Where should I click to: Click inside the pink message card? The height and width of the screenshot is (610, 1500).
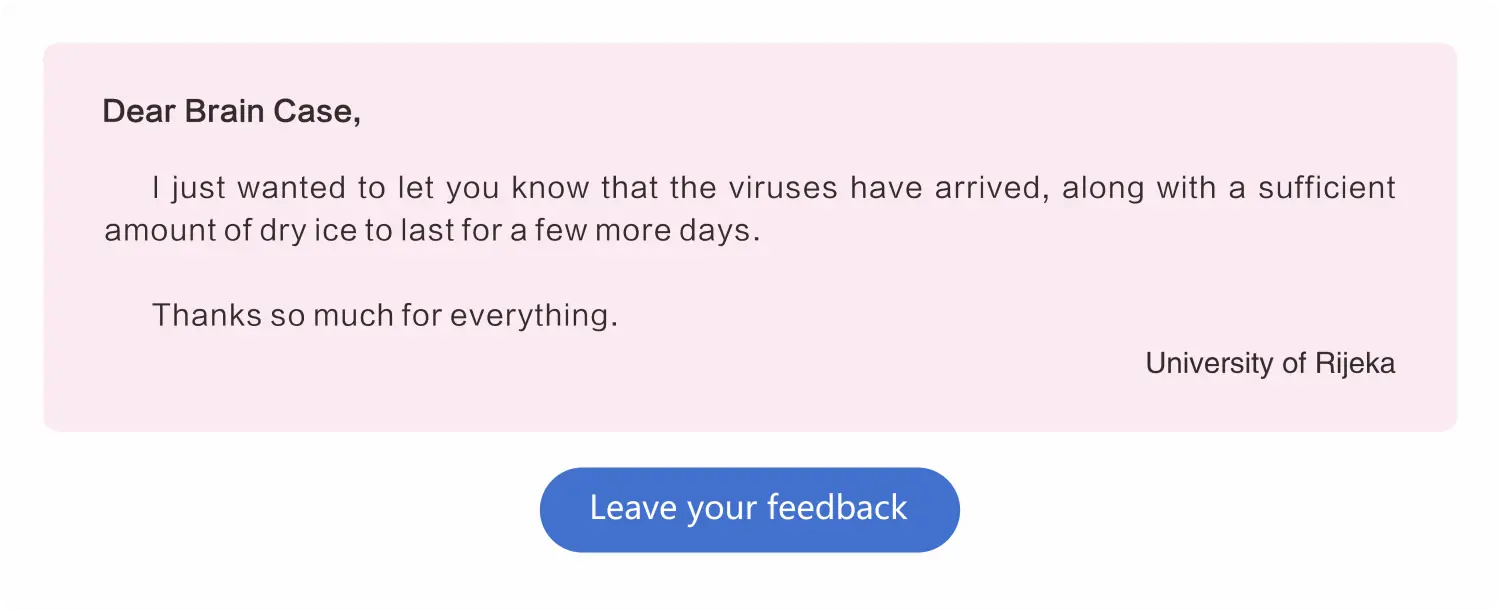[750, 270]
